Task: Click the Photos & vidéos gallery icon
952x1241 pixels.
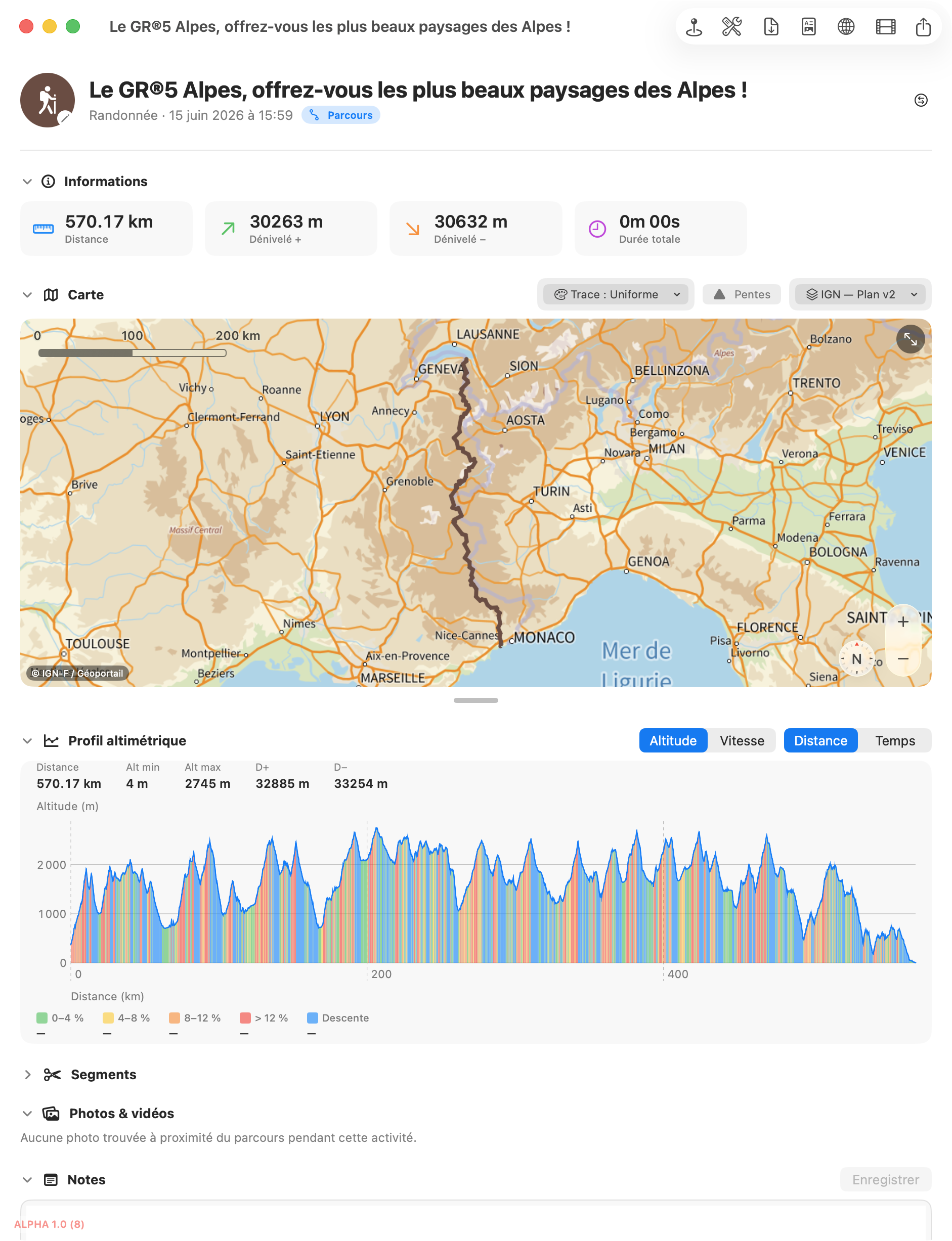Action: click(51, 1114)
